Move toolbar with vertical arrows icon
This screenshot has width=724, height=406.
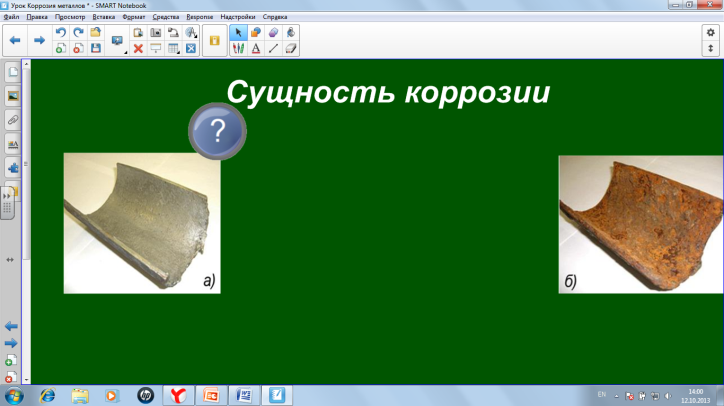[711, 48]
